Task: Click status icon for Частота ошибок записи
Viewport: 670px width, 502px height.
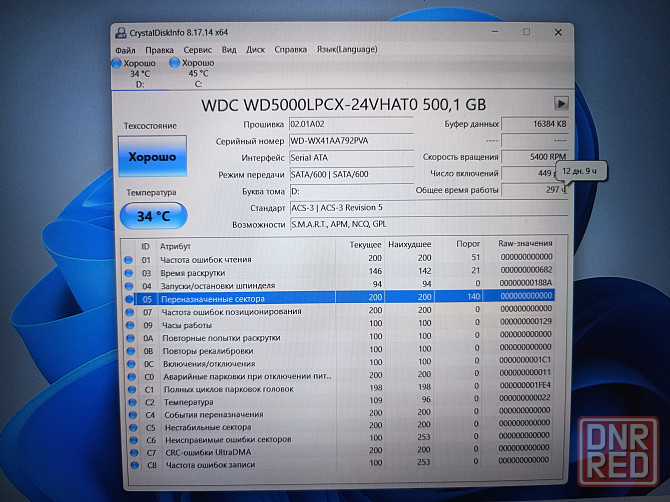Action: [x=135, y=465]
